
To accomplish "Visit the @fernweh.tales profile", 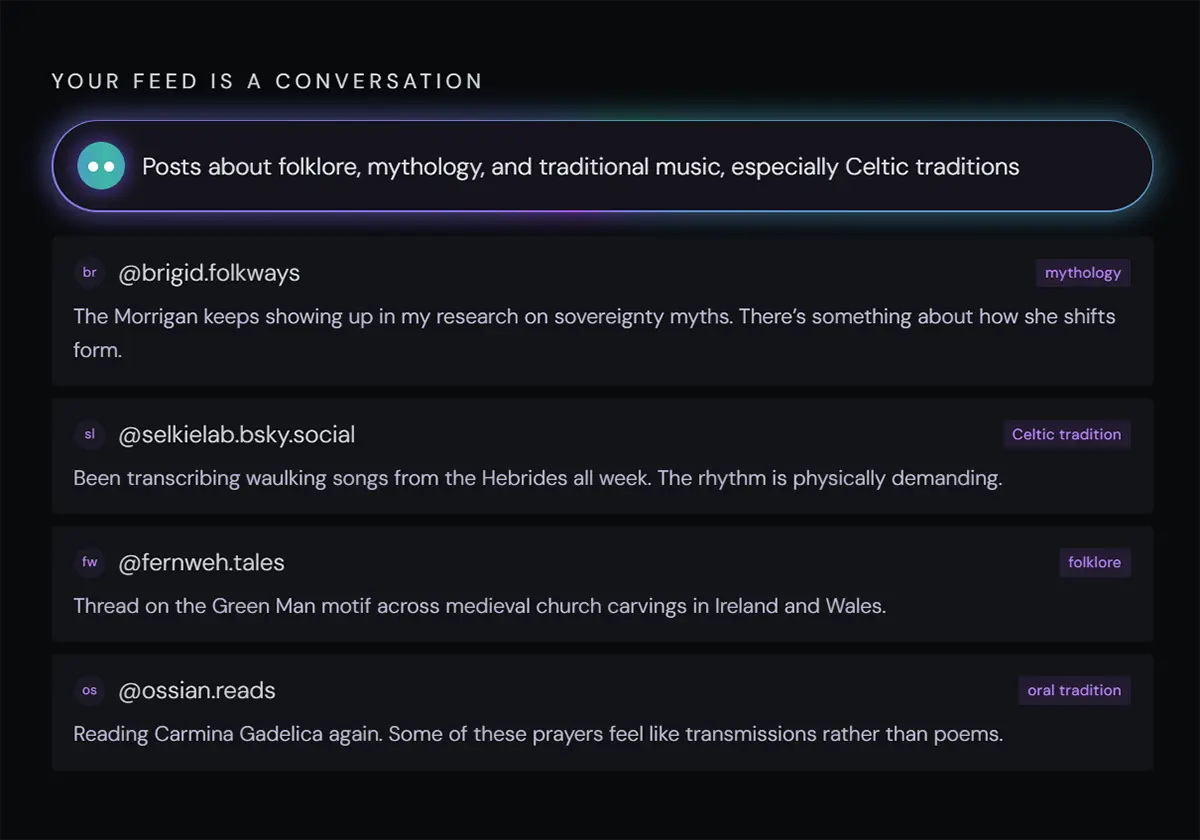I will pyautogui.click(x=201, y=563).
